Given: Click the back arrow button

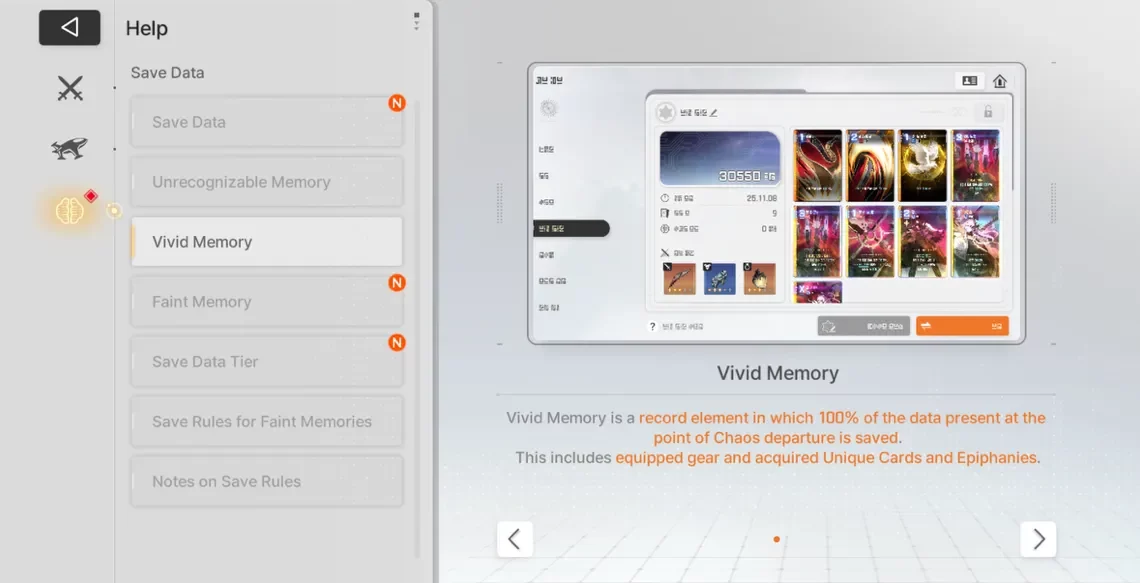Looking at the screenshot, I should click(69, 28).
